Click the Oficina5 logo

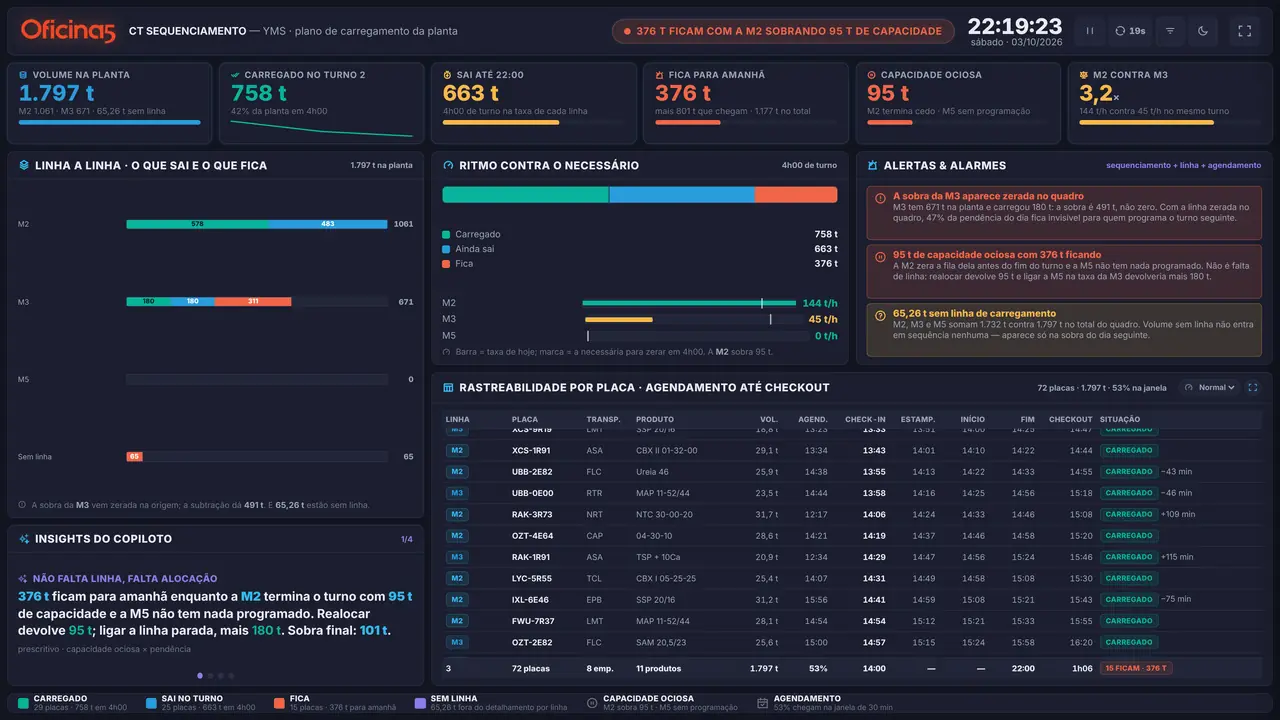click(x=68, y=31)
